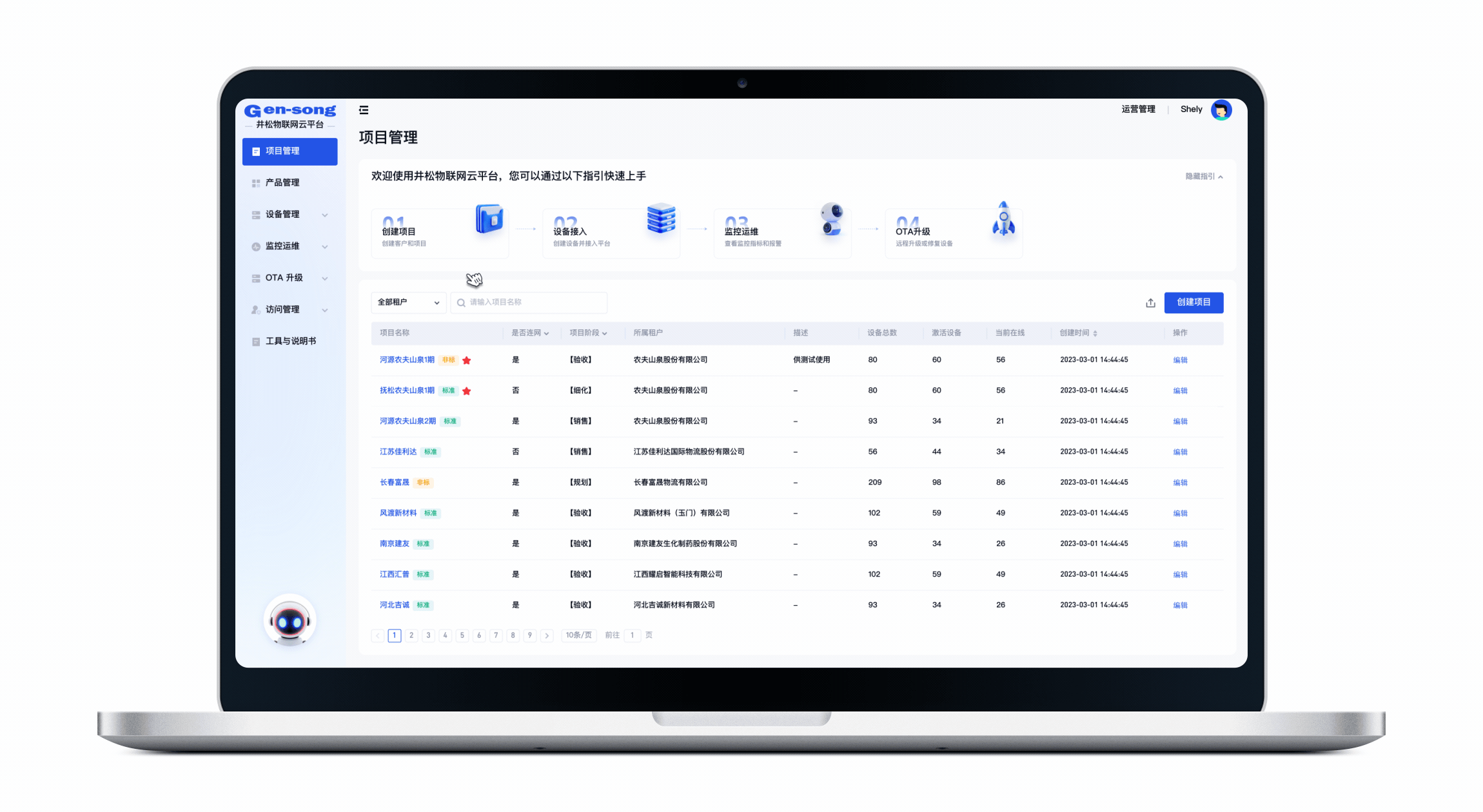Image resolution: width=1483 pixels, height=812 pixels.
Task: Click the rocket icon in OTA升级 card
Action: click(1003, 218)
